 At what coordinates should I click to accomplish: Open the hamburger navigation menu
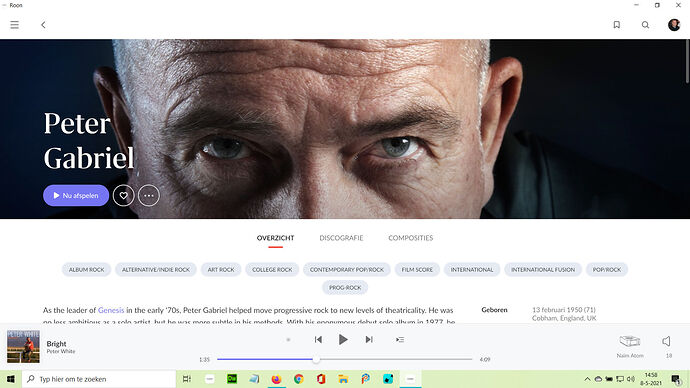pyautogui.click(x=15, y=25)
